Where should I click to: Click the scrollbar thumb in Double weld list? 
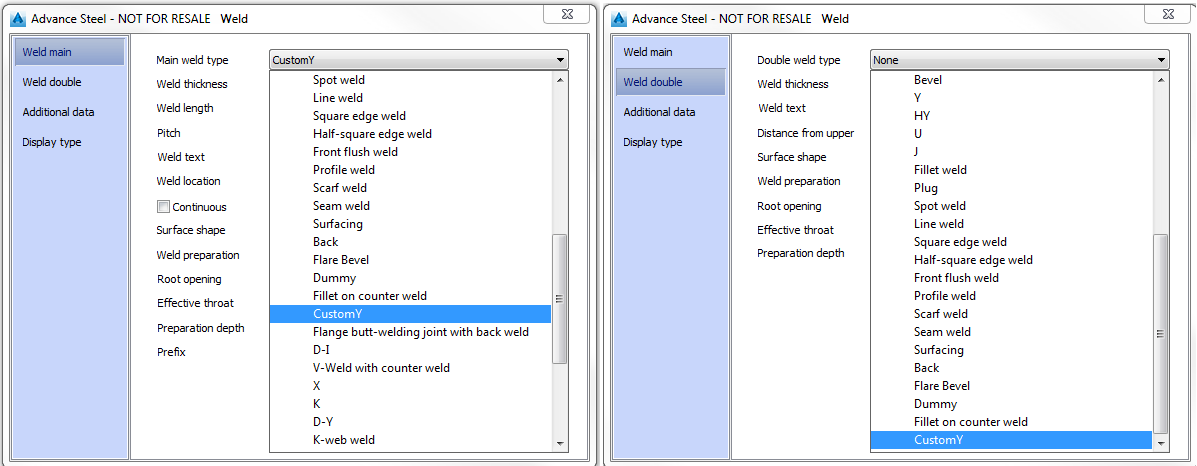(x=1161, y=334)
